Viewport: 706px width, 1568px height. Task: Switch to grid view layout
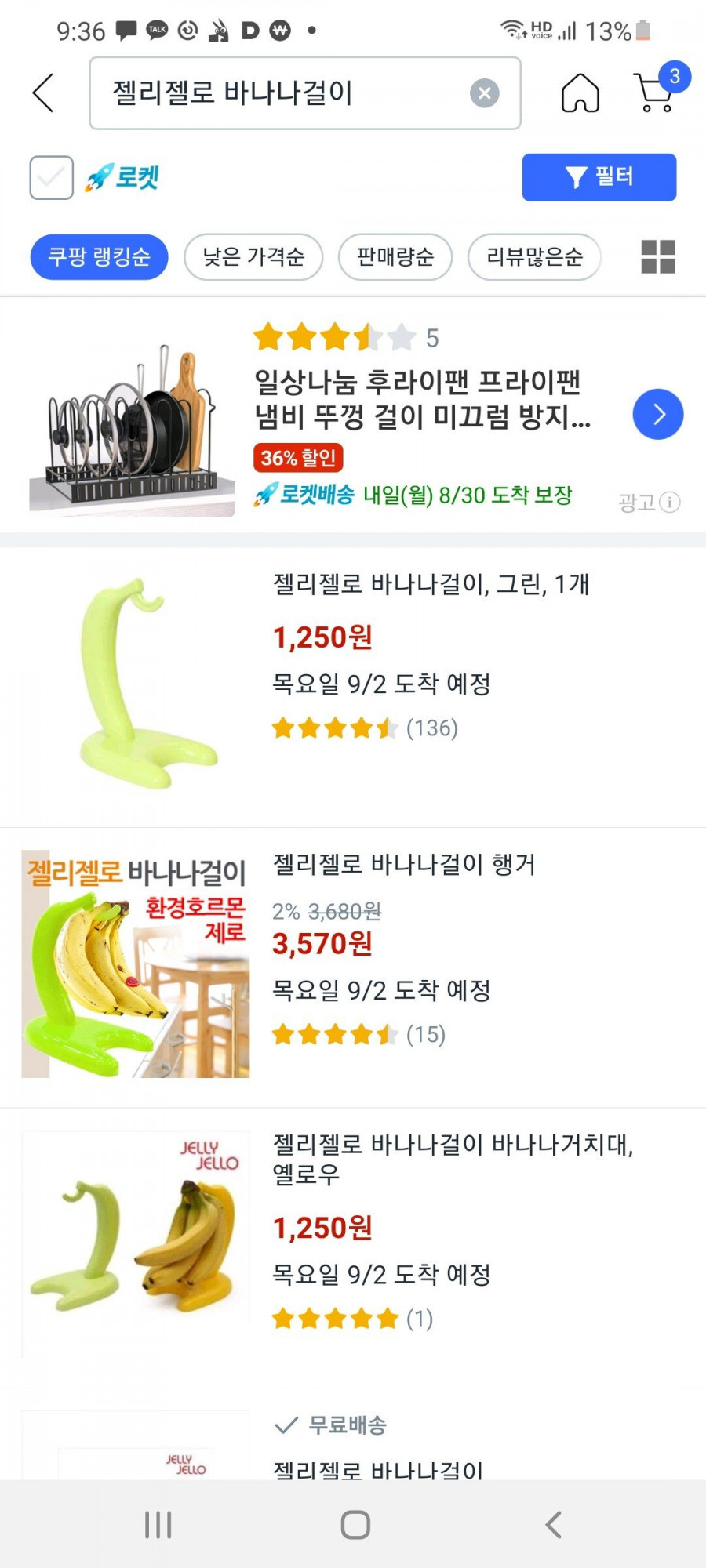657,256
